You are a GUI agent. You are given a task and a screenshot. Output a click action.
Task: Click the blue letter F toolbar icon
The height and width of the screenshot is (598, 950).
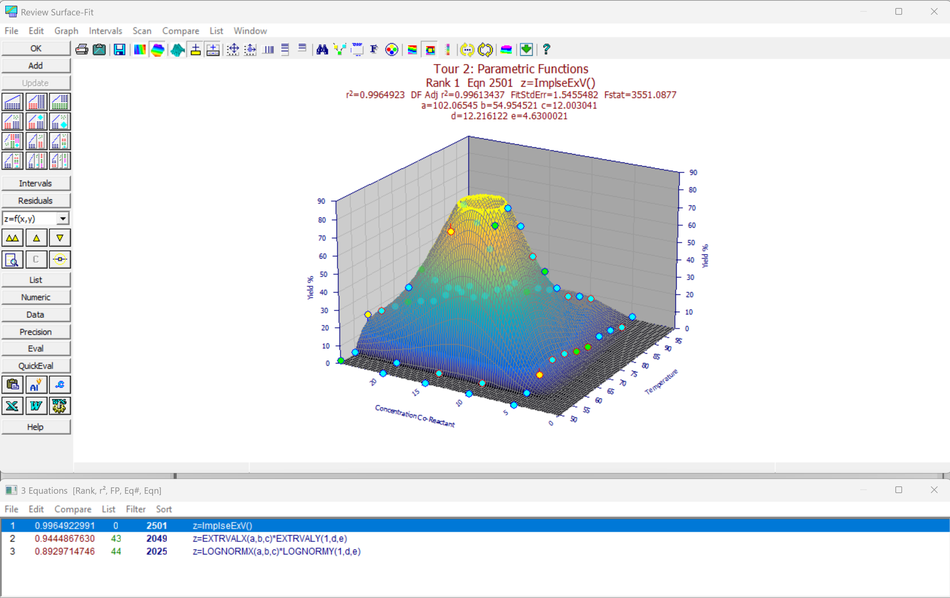pos(374,50)
